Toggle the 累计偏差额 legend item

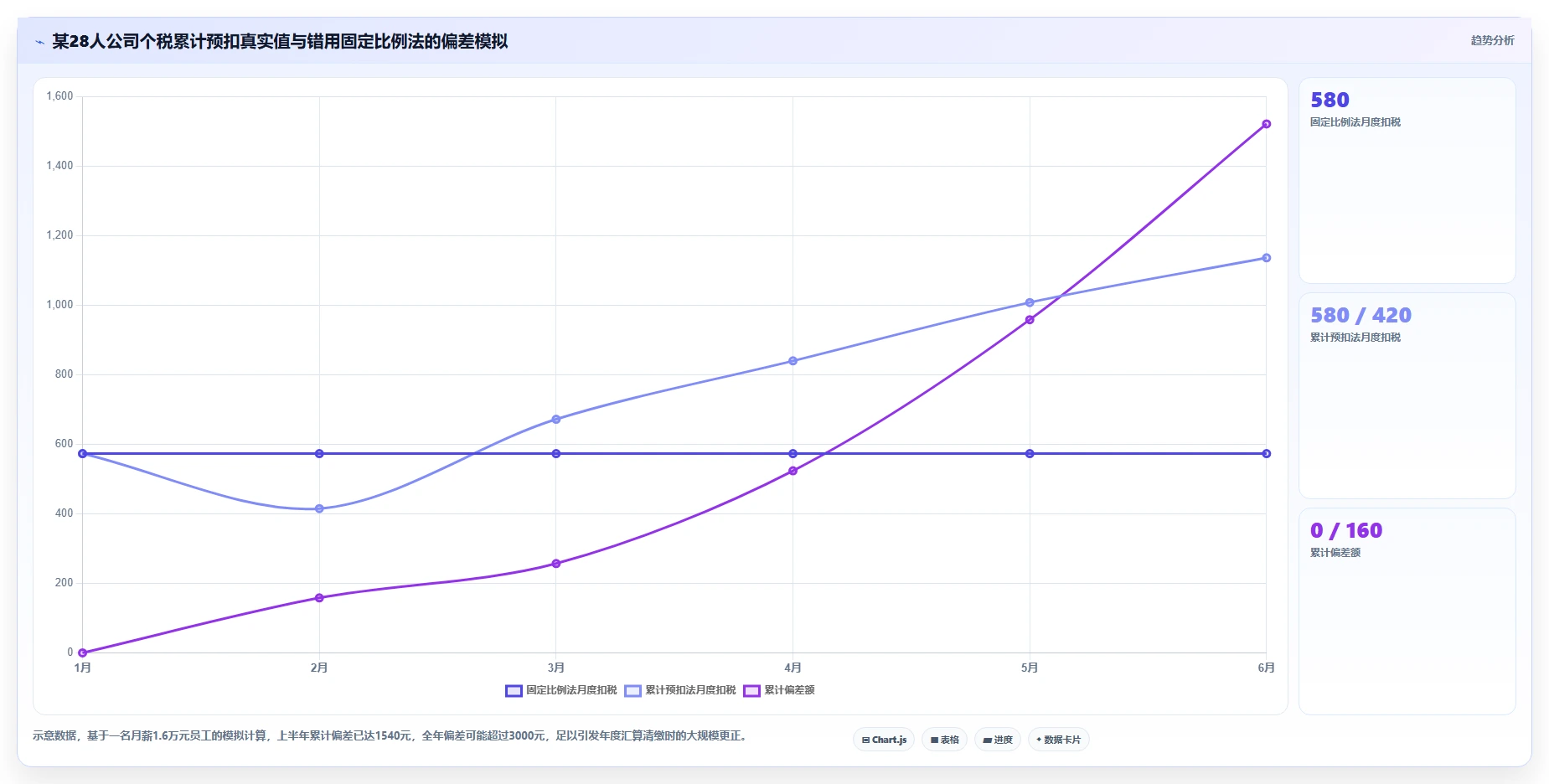[x=779, y=690]
